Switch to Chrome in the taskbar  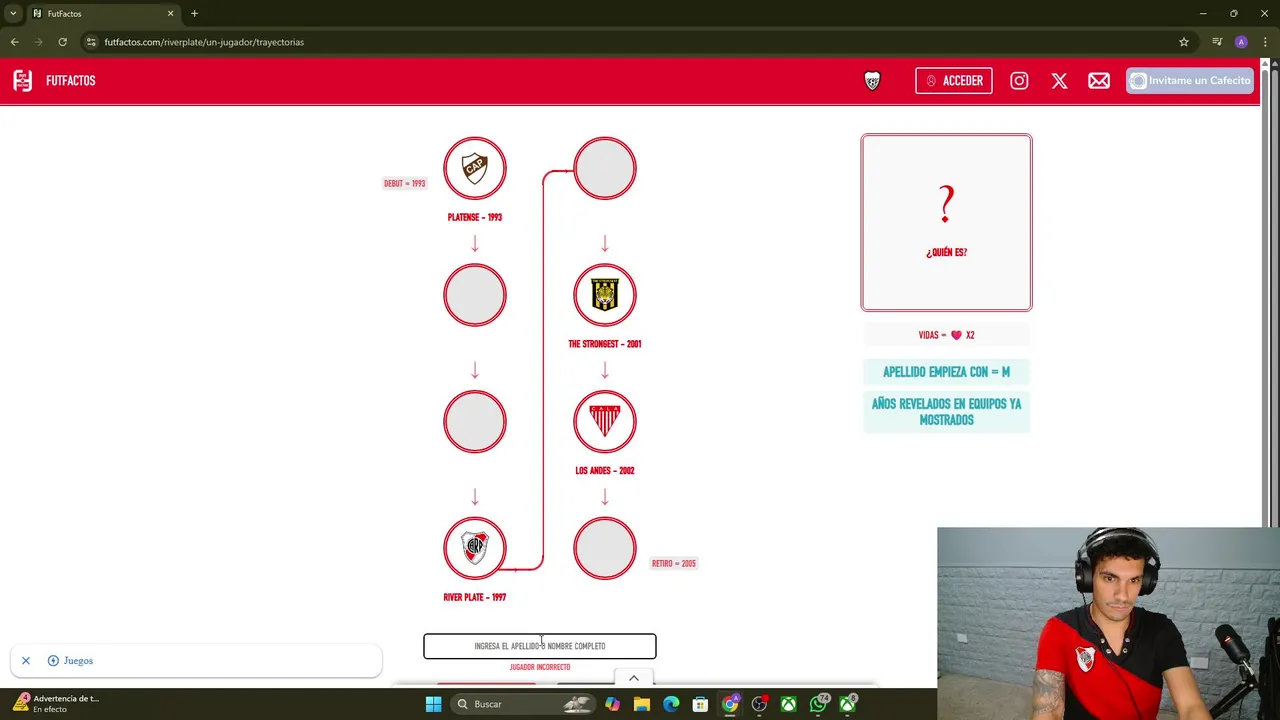coord(730,704)
